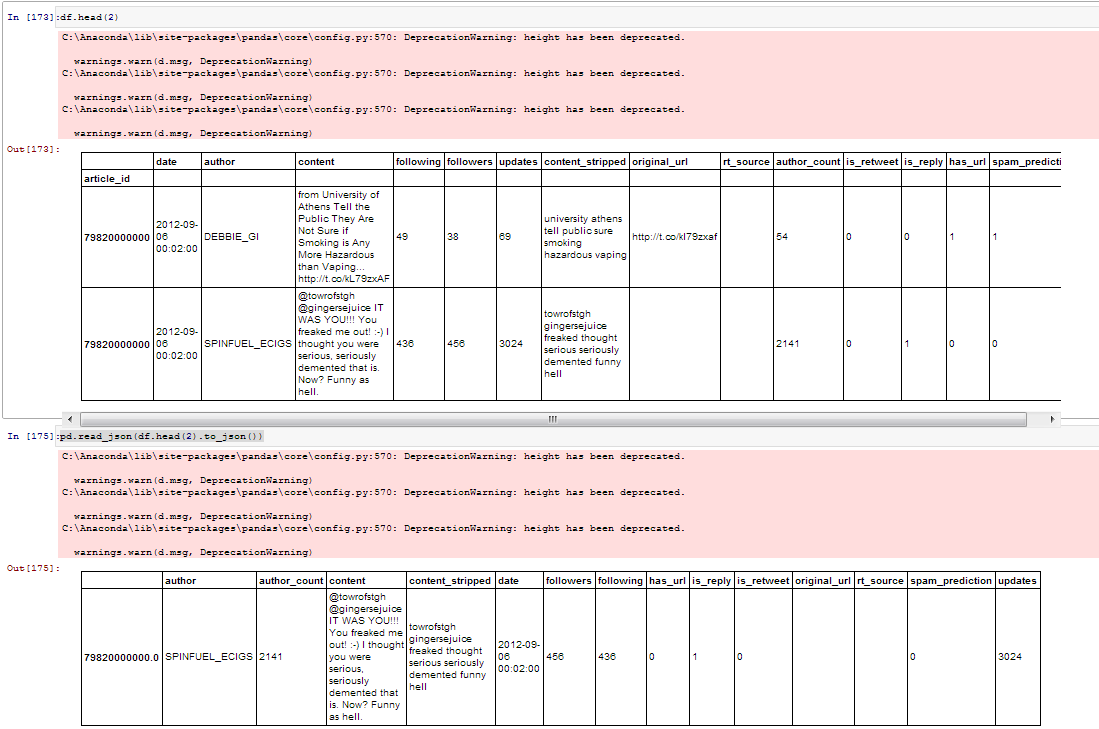Image resolution: width=1099 pixels, height=729 pixels.
Task: Click spam_prediction header in second table
Action: pos(951,580)
